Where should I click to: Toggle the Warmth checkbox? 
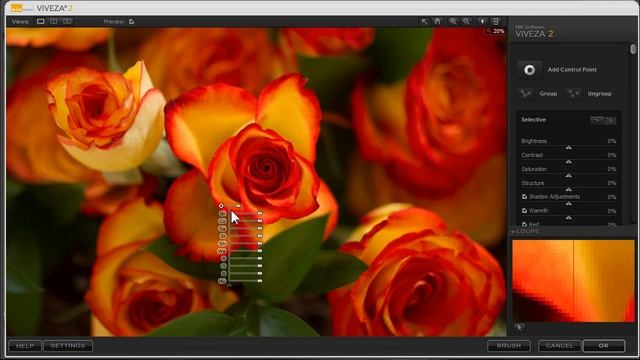[x=524, y=211]
